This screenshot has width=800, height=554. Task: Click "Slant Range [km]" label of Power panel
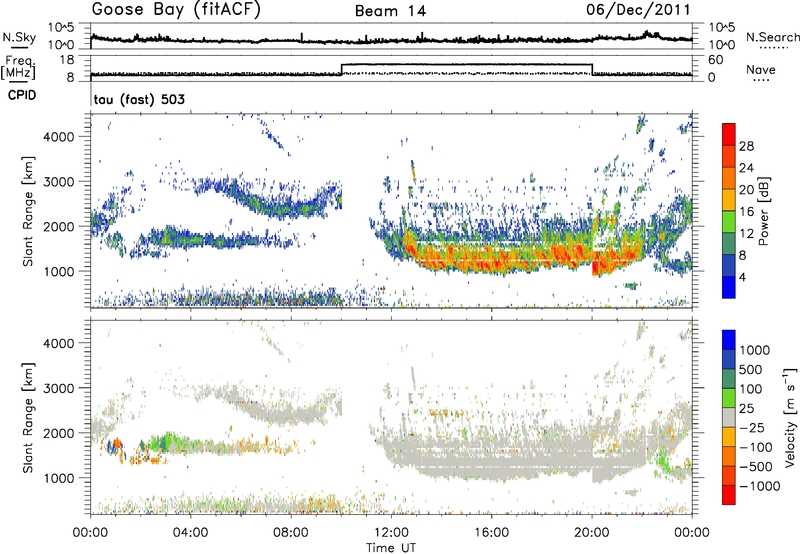(28, 211)
